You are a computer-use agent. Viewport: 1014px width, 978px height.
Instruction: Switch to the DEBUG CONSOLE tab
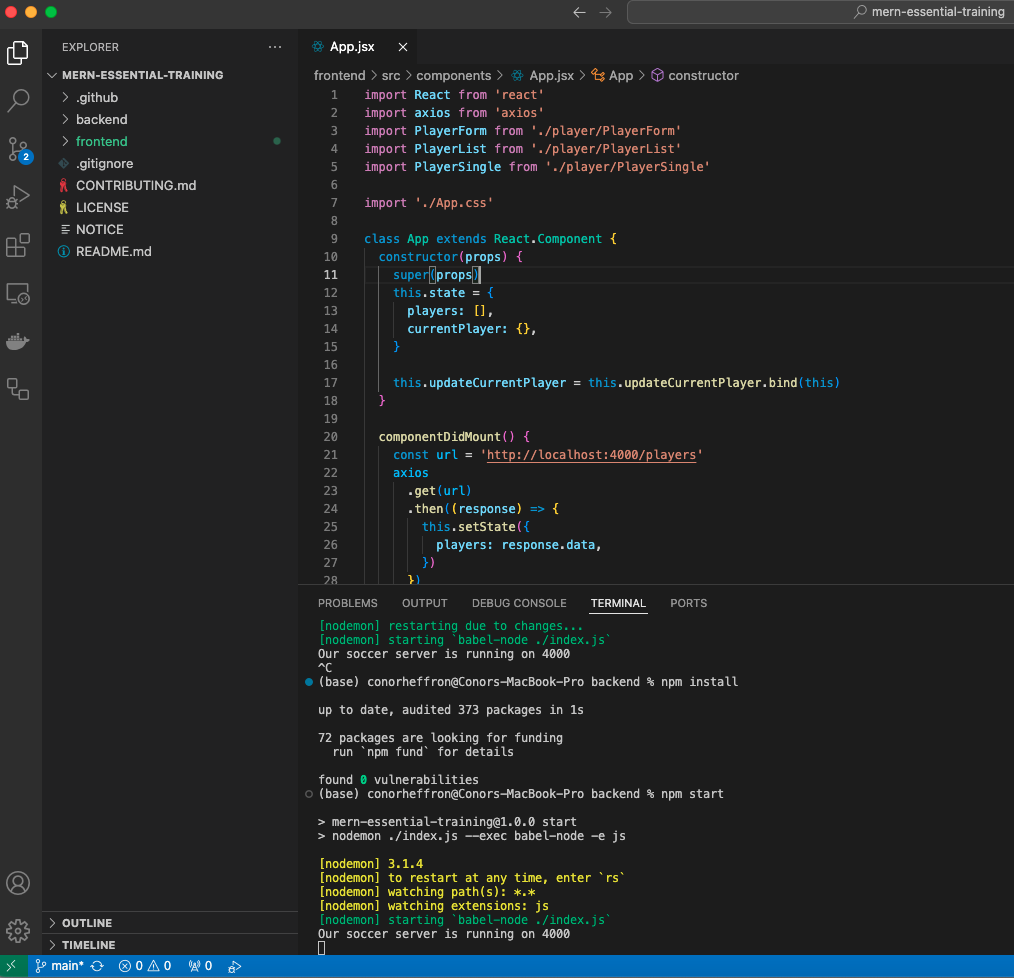pyautogui.click(x=519, y=603)
